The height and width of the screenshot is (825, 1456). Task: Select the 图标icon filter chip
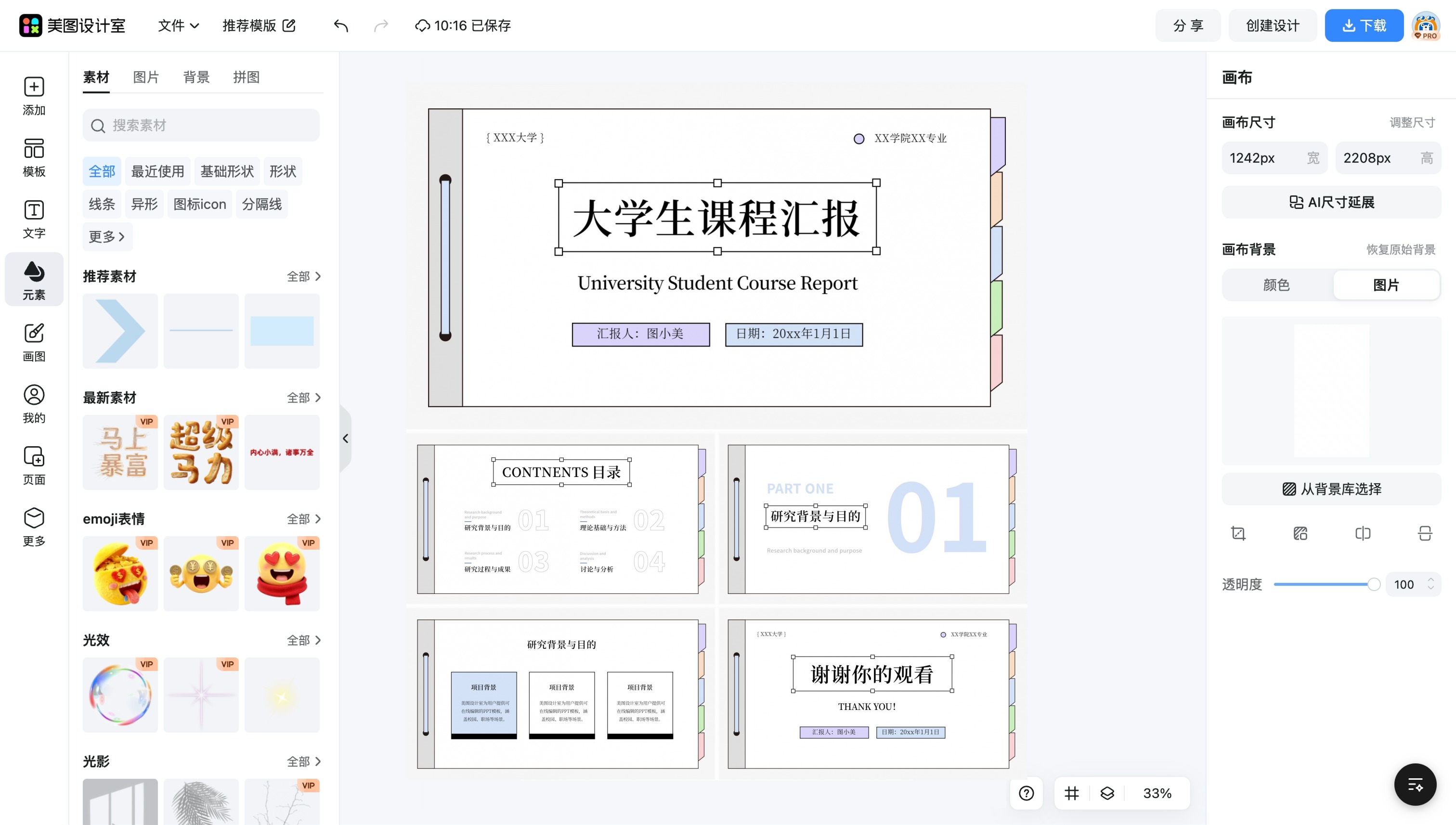199,204
